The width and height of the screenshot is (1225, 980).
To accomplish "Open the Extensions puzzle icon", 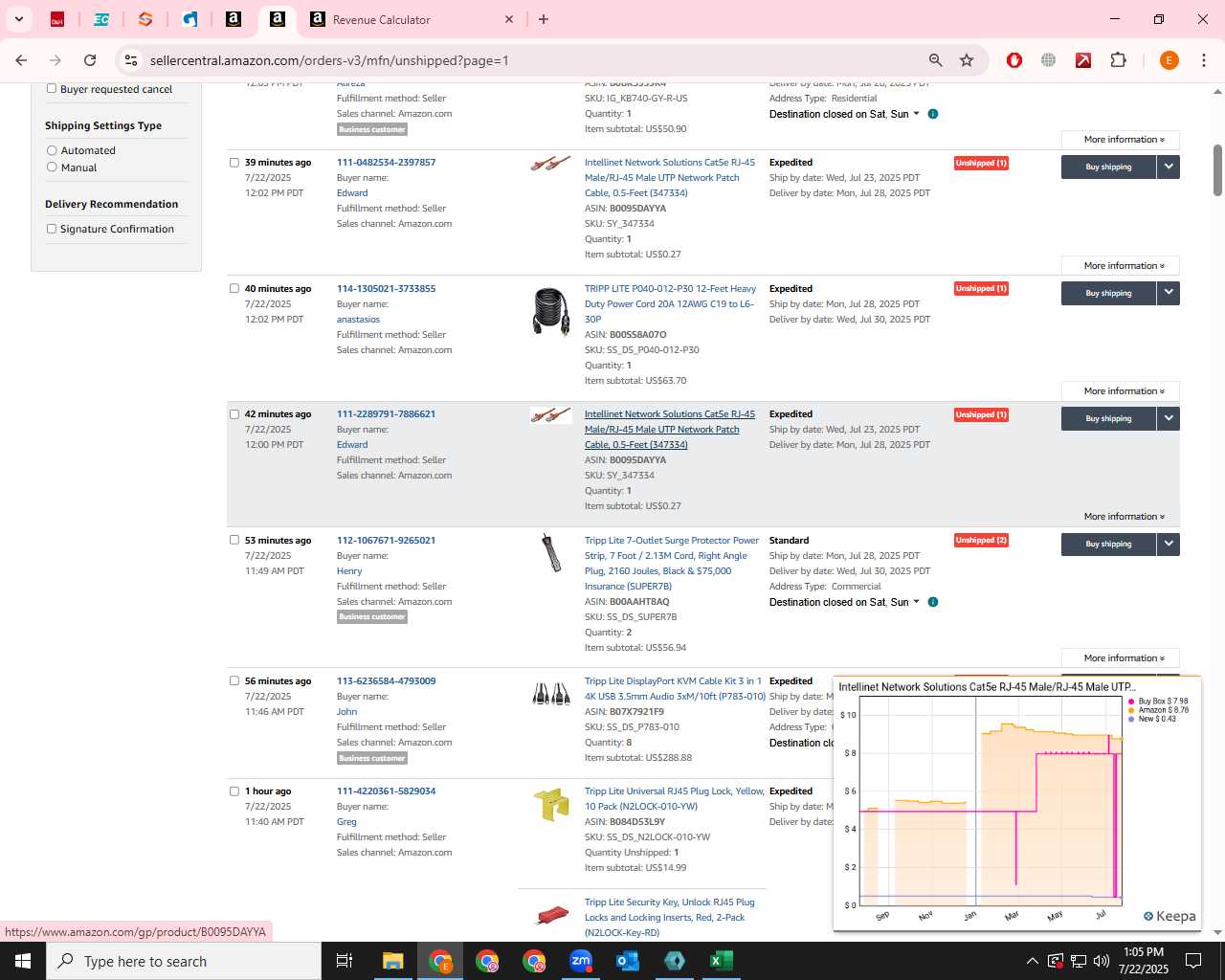I will (1118, 60).
